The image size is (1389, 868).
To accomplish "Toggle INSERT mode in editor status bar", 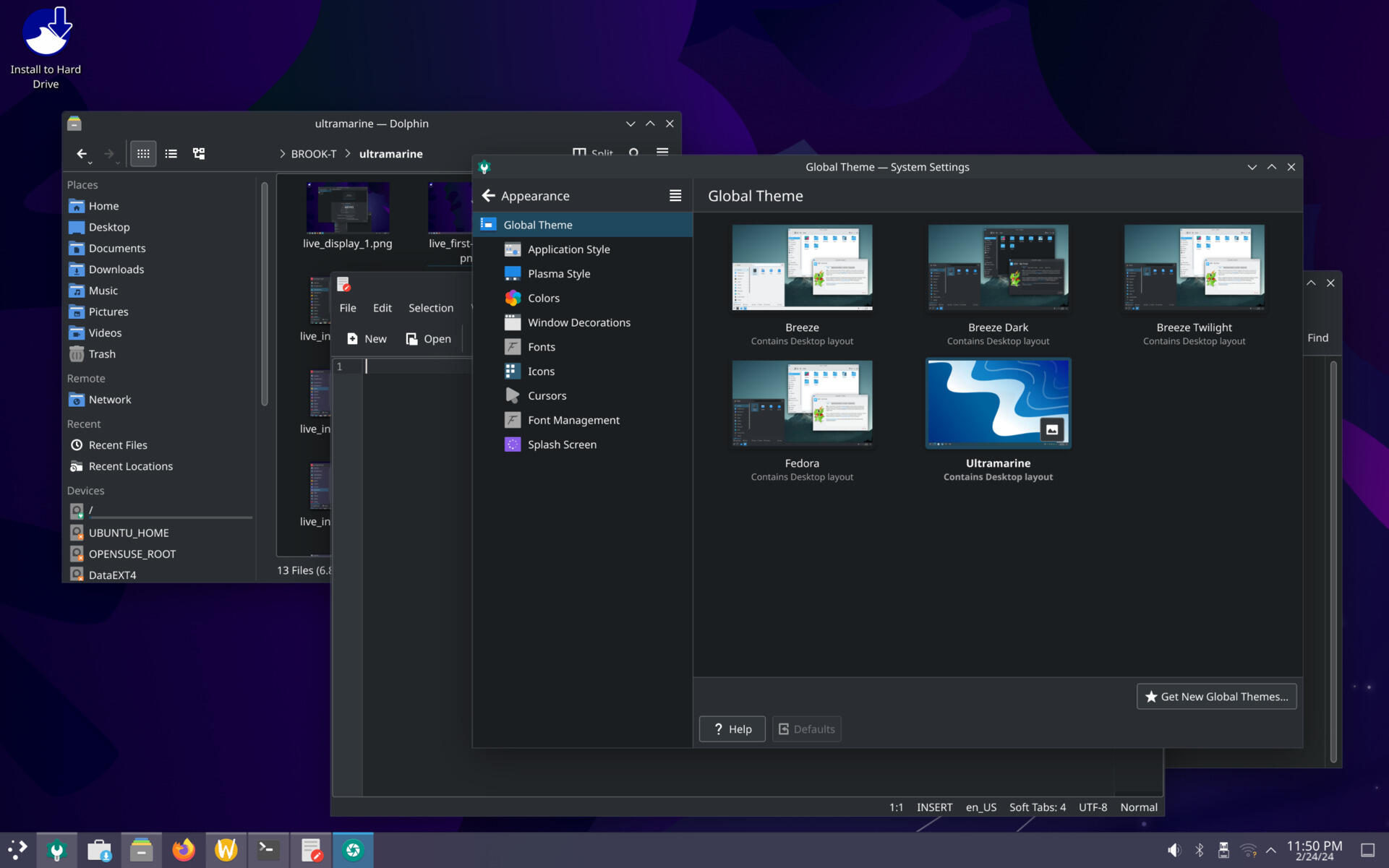I will [x=934, y=807].
